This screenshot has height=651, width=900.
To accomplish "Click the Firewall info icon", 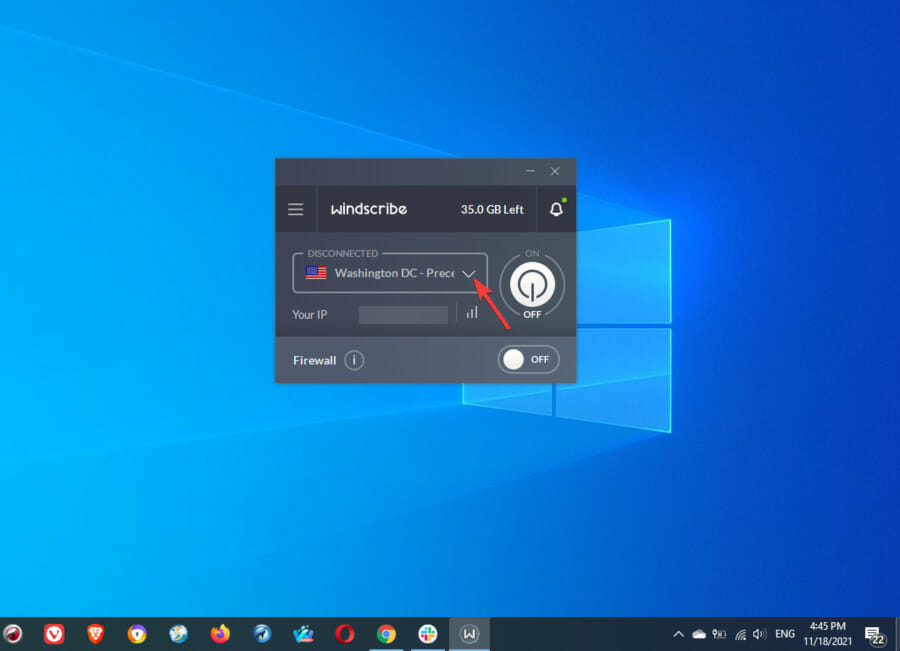I will click(355, 360).
